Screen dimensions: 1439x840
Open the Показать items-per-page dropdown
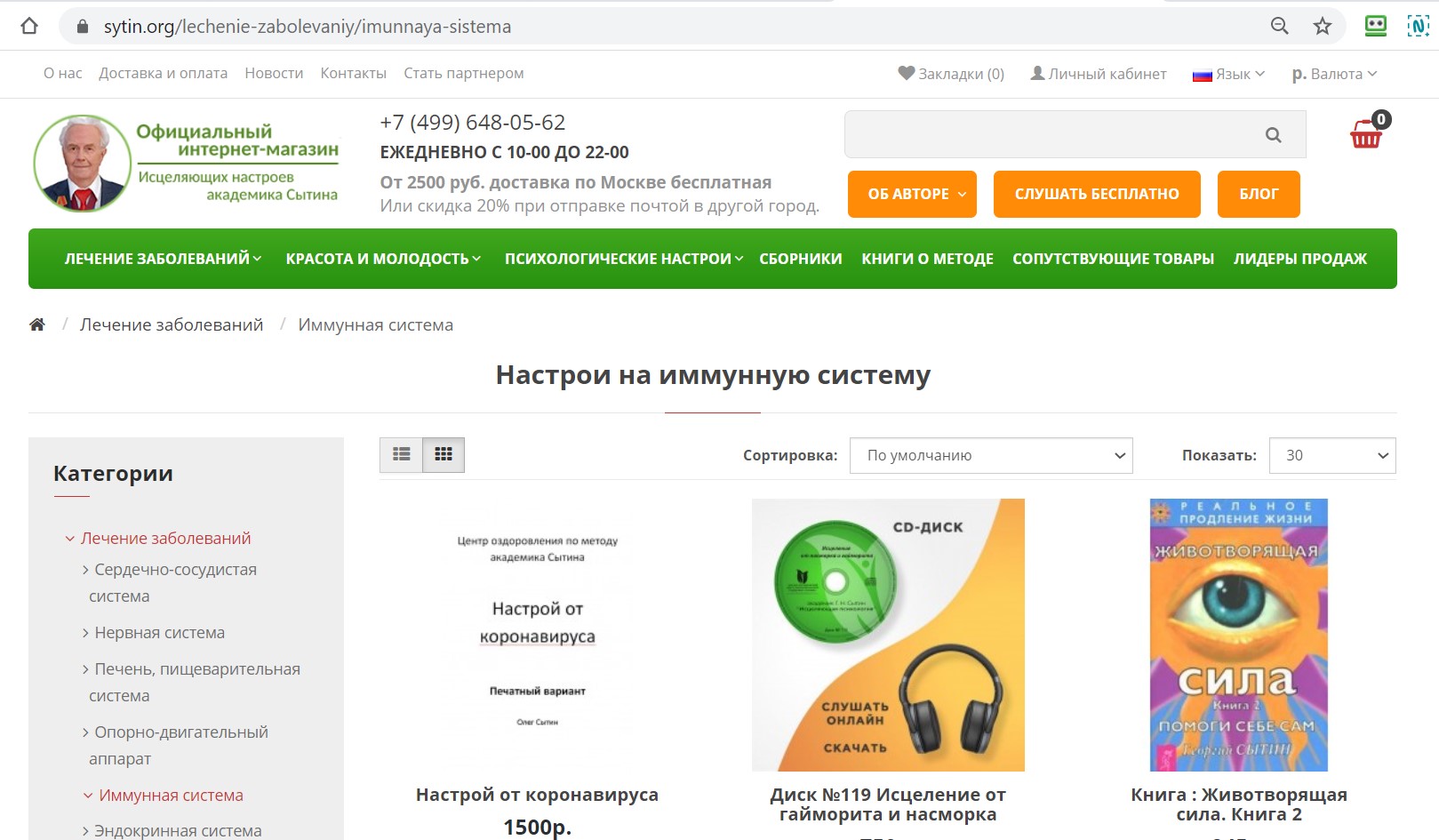1332,455
